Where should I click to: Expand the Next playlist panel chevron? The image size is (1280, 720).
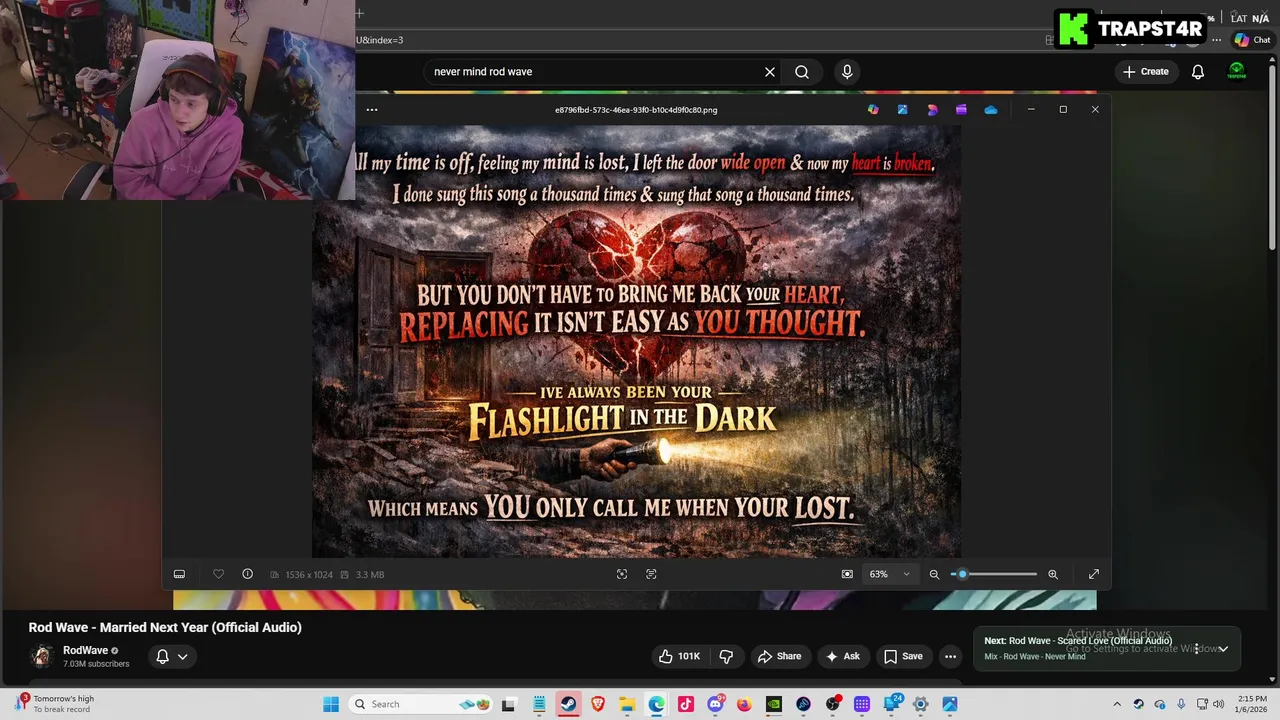tap(1223, 649)
